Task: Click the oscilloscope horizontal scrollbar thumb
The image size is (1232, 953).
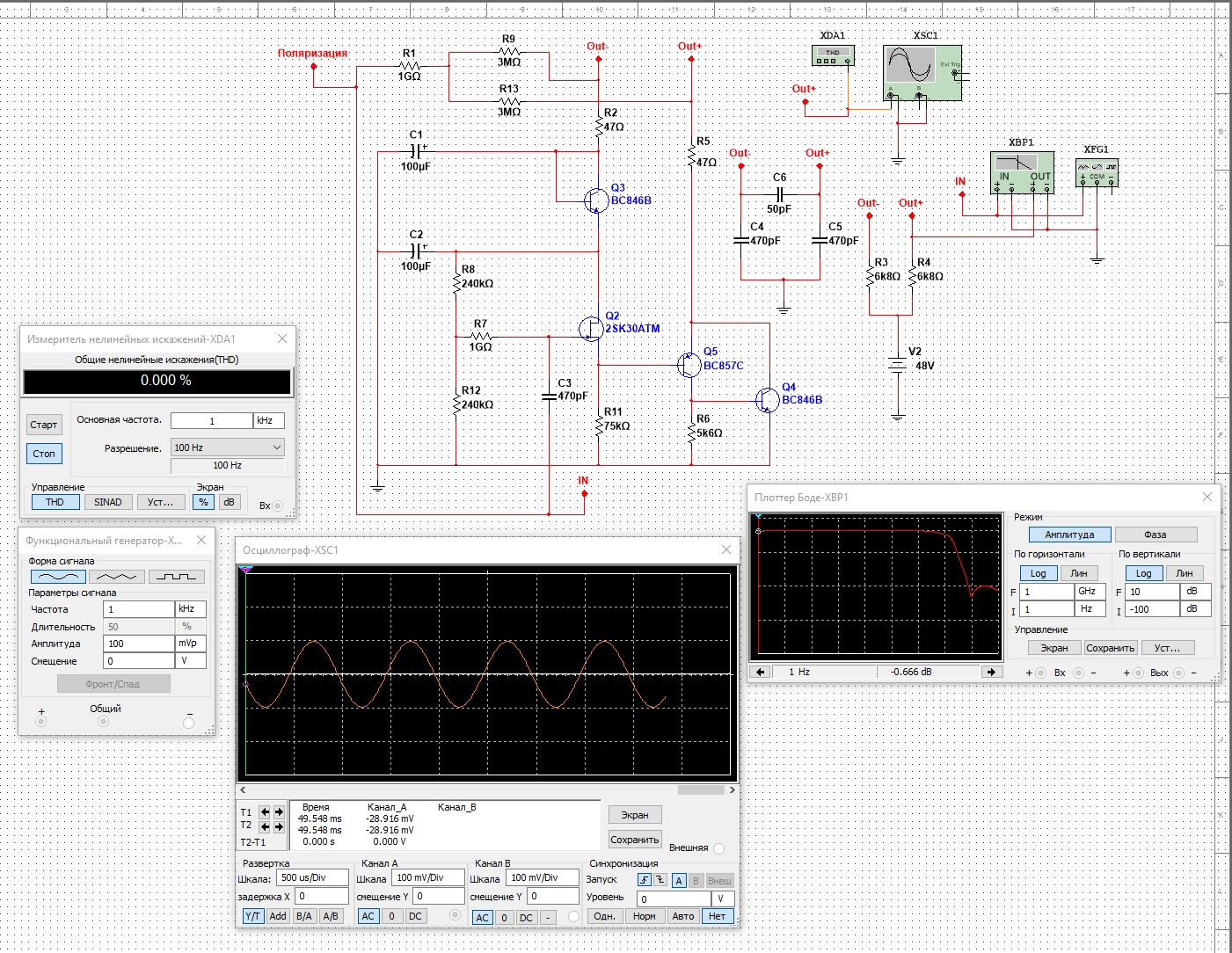Action: (701, 790)
